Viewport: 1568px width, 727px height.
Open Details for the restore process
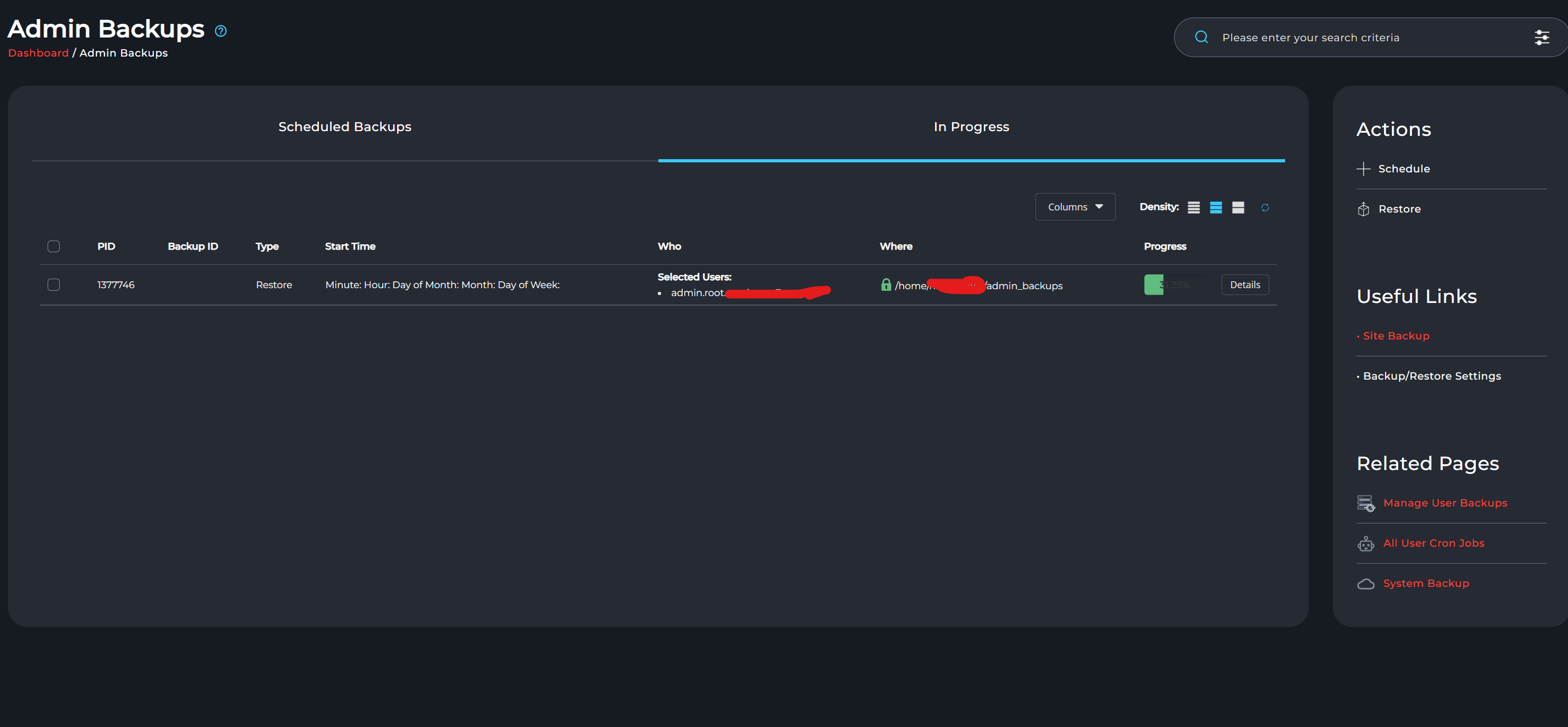[x=1244, y=284]
